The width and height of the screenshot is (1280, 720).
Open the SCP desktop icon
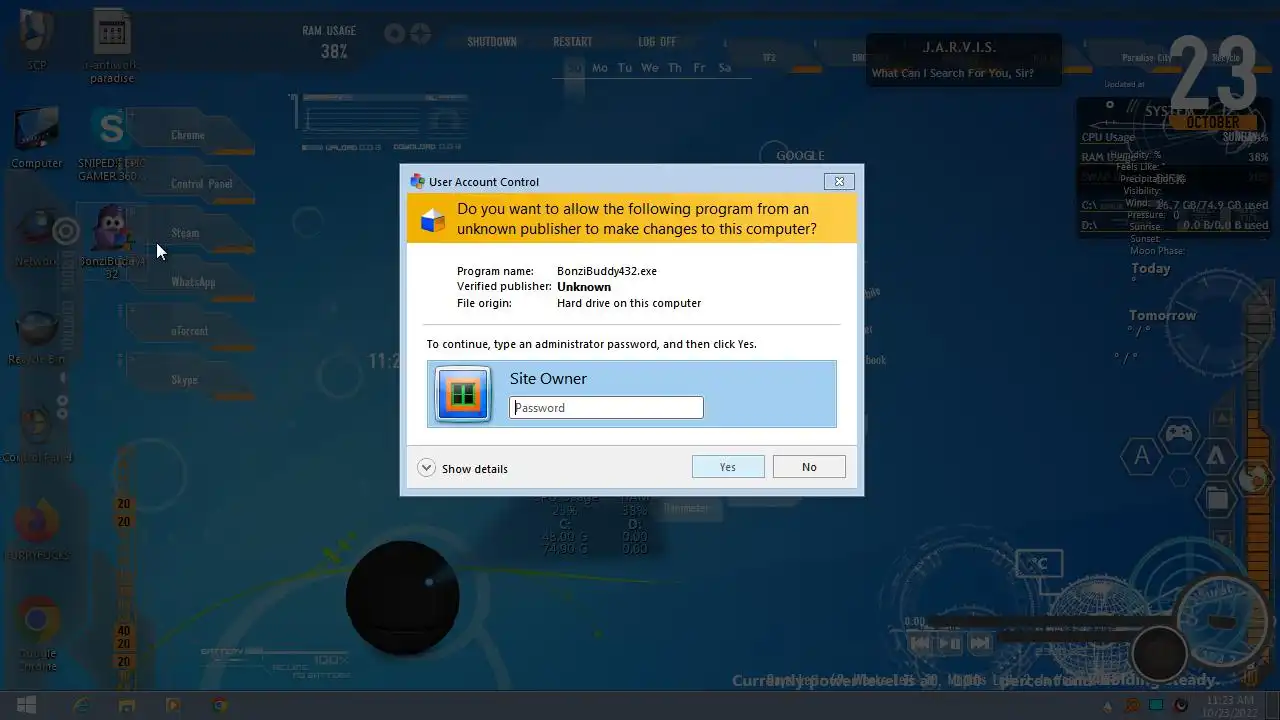click(37, 40)
